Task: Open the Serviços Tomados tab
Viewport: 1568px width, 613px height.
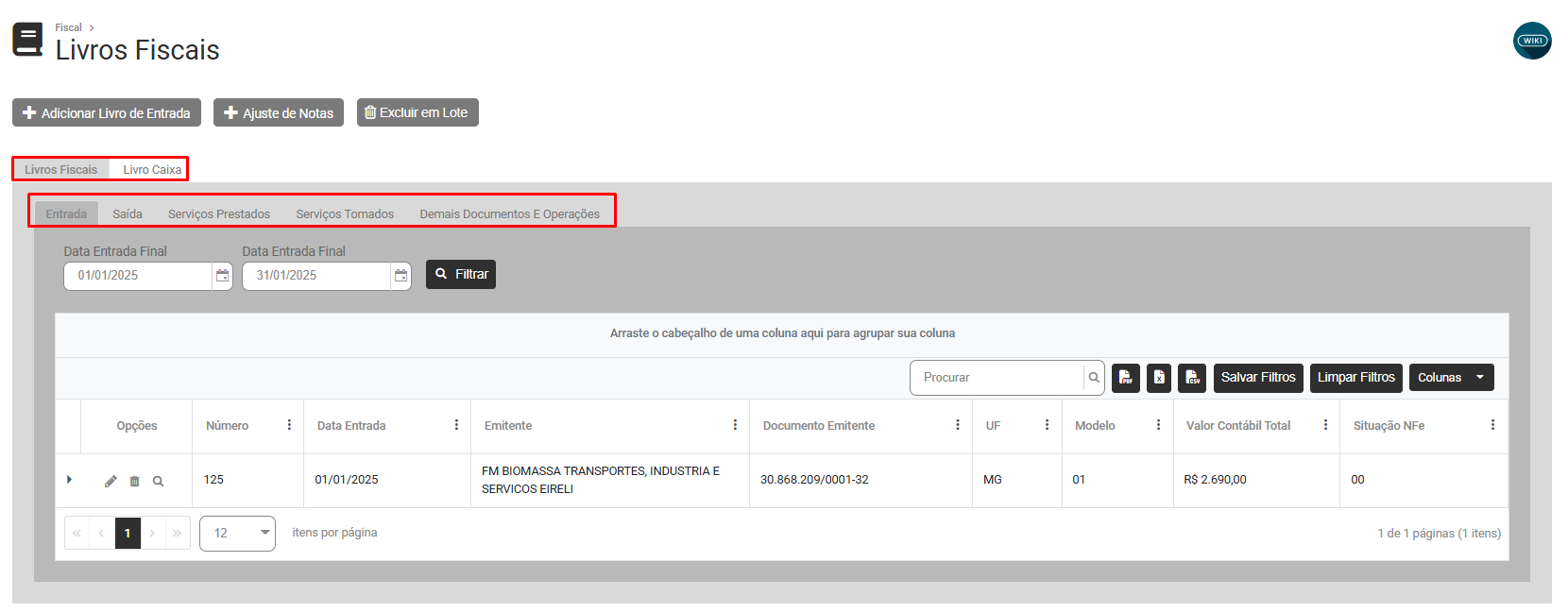Action: (x=345, y=214)
